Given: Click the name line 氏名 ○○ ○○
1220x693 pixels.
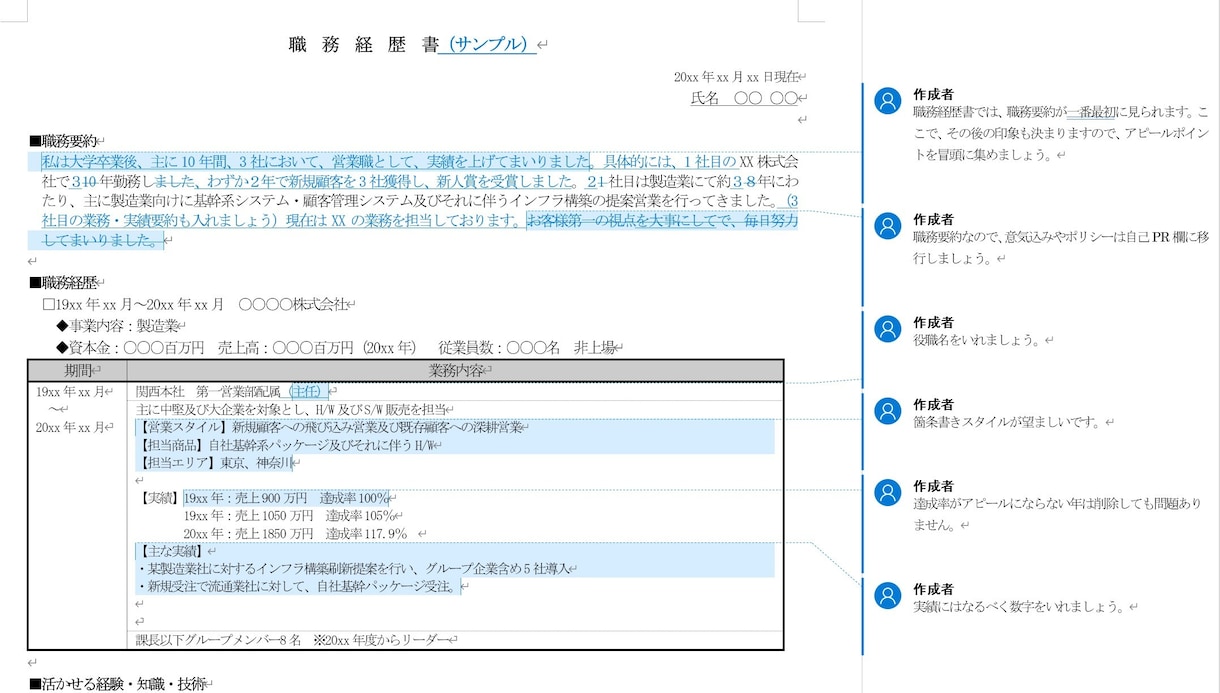Looking at the screenshot, I should (x=744, y=98).
